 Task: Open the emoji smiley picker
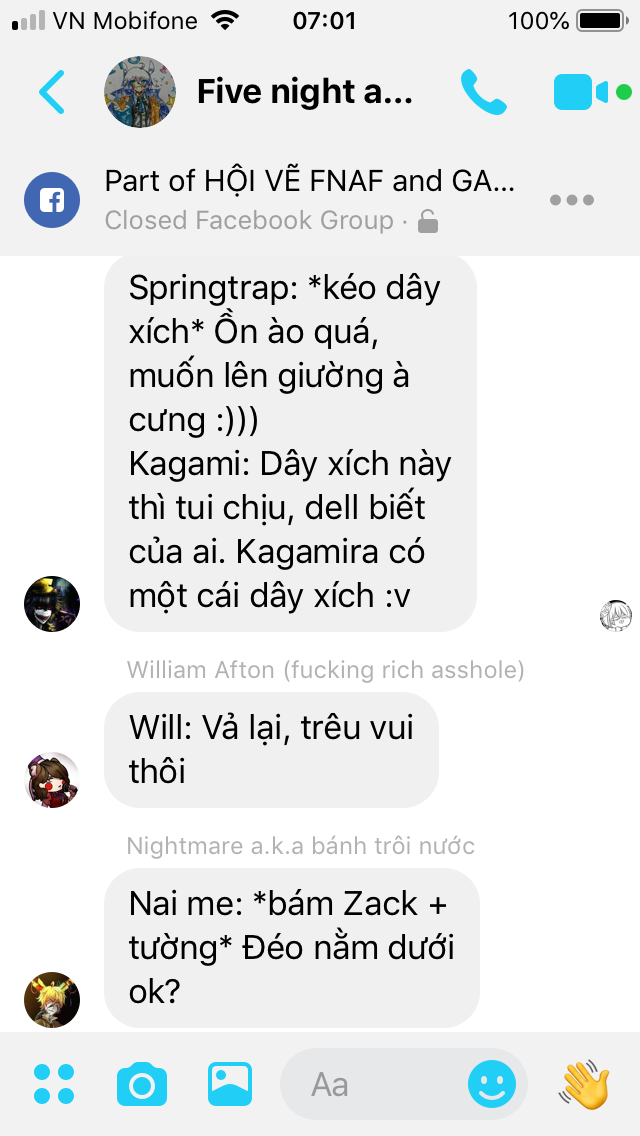click(x=492, y=1085)
